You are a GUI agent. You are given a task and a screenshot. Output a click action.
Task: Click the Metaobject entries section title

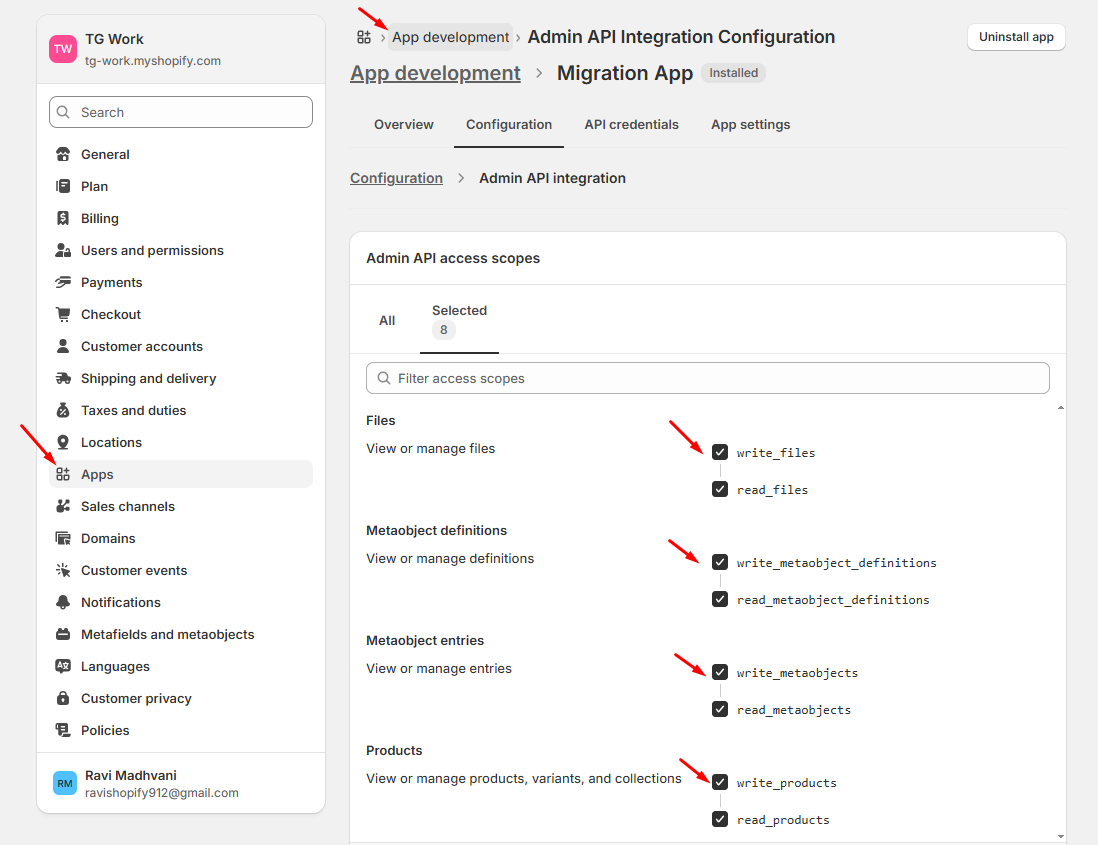tap(425, 641)
